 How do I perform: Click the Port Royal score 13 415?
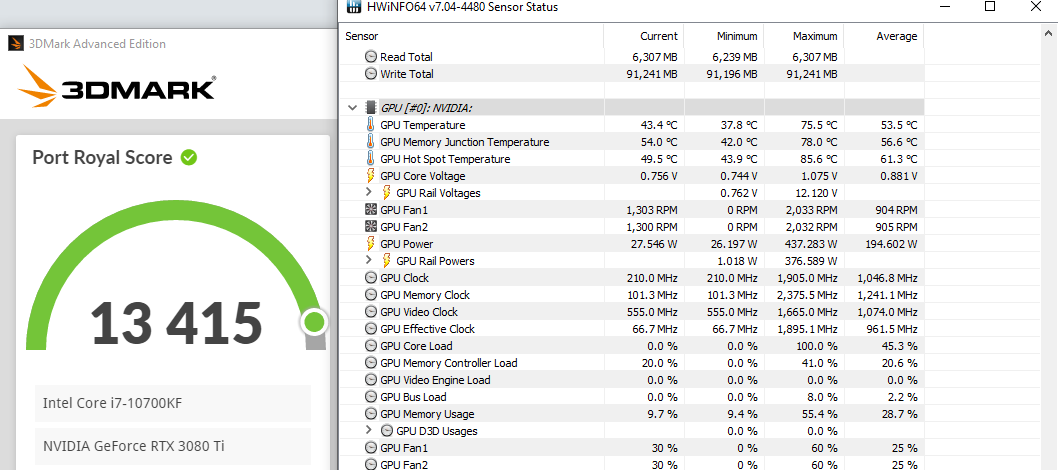click(176, 322)
